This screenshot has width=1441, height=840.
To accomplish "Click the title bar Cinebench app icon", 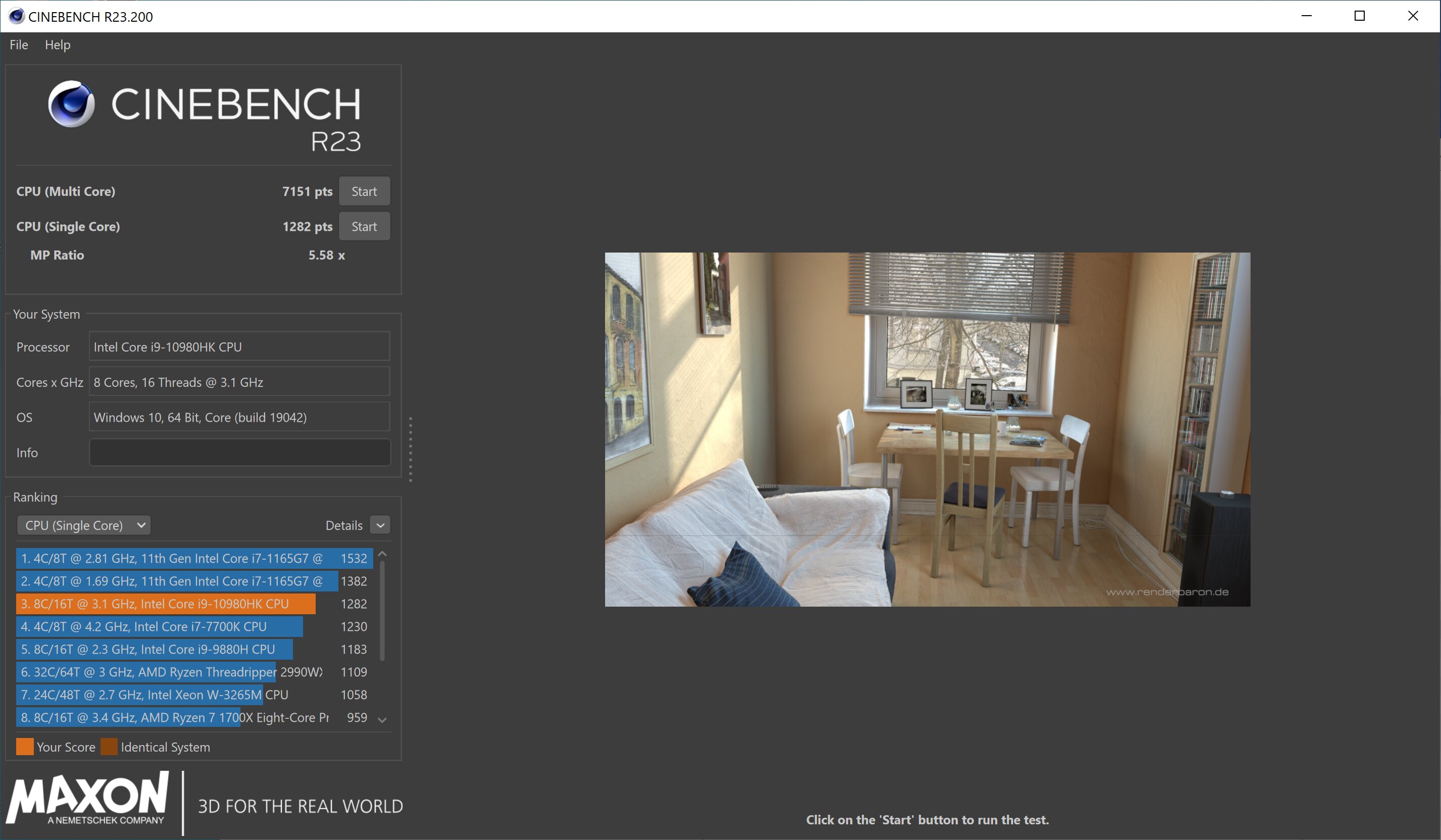I will click(x=16, y=16).
